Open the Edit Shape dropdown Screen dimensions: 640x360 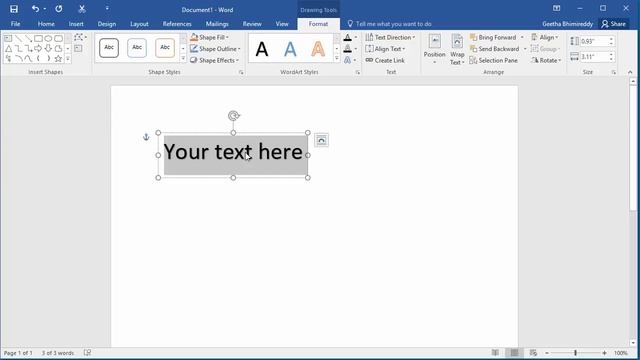[x=80, y=37]
